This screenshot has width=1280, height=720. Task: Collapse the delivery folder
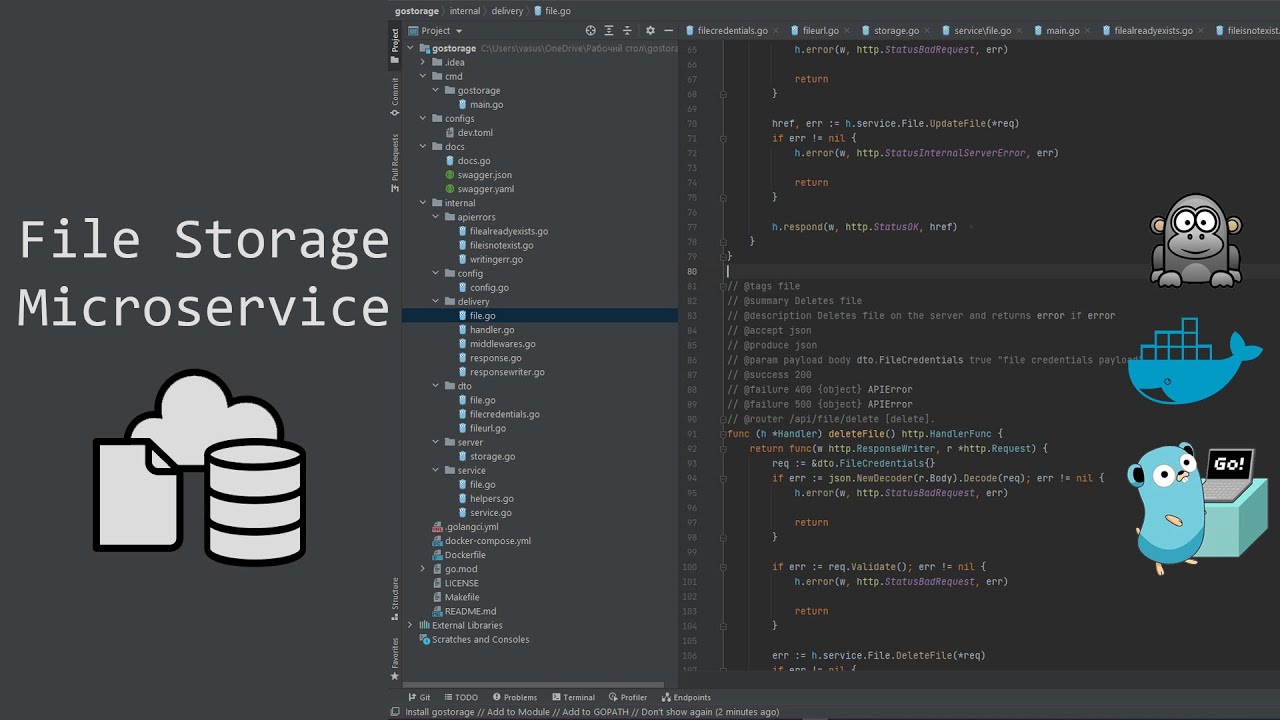[435, 301]
